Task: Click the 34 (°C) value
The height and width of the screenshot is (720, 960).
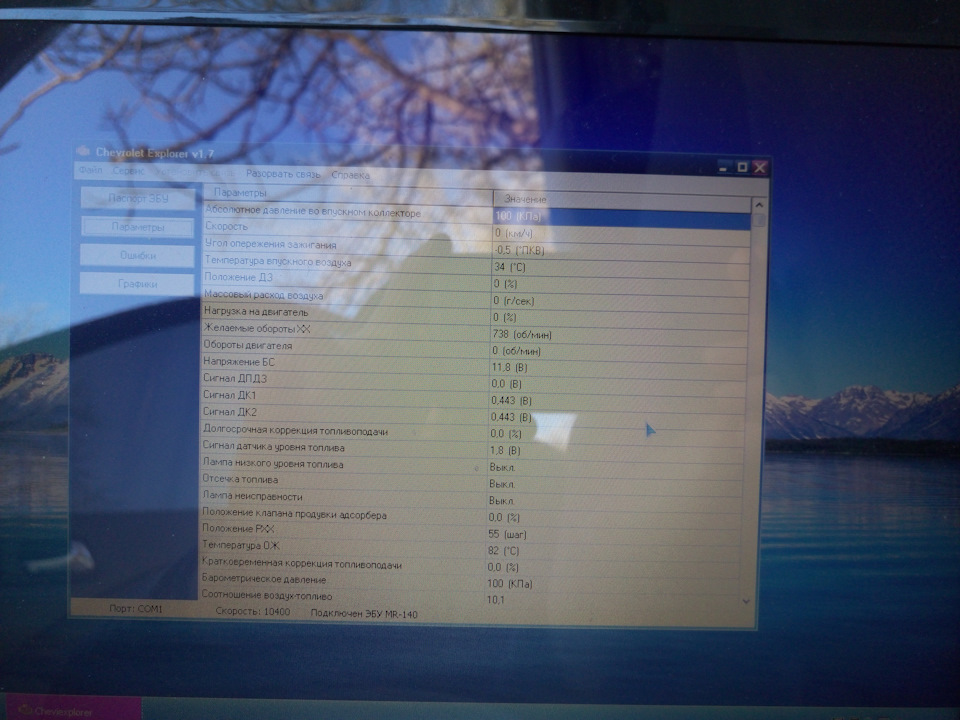Action: click(x=509, y=267)
